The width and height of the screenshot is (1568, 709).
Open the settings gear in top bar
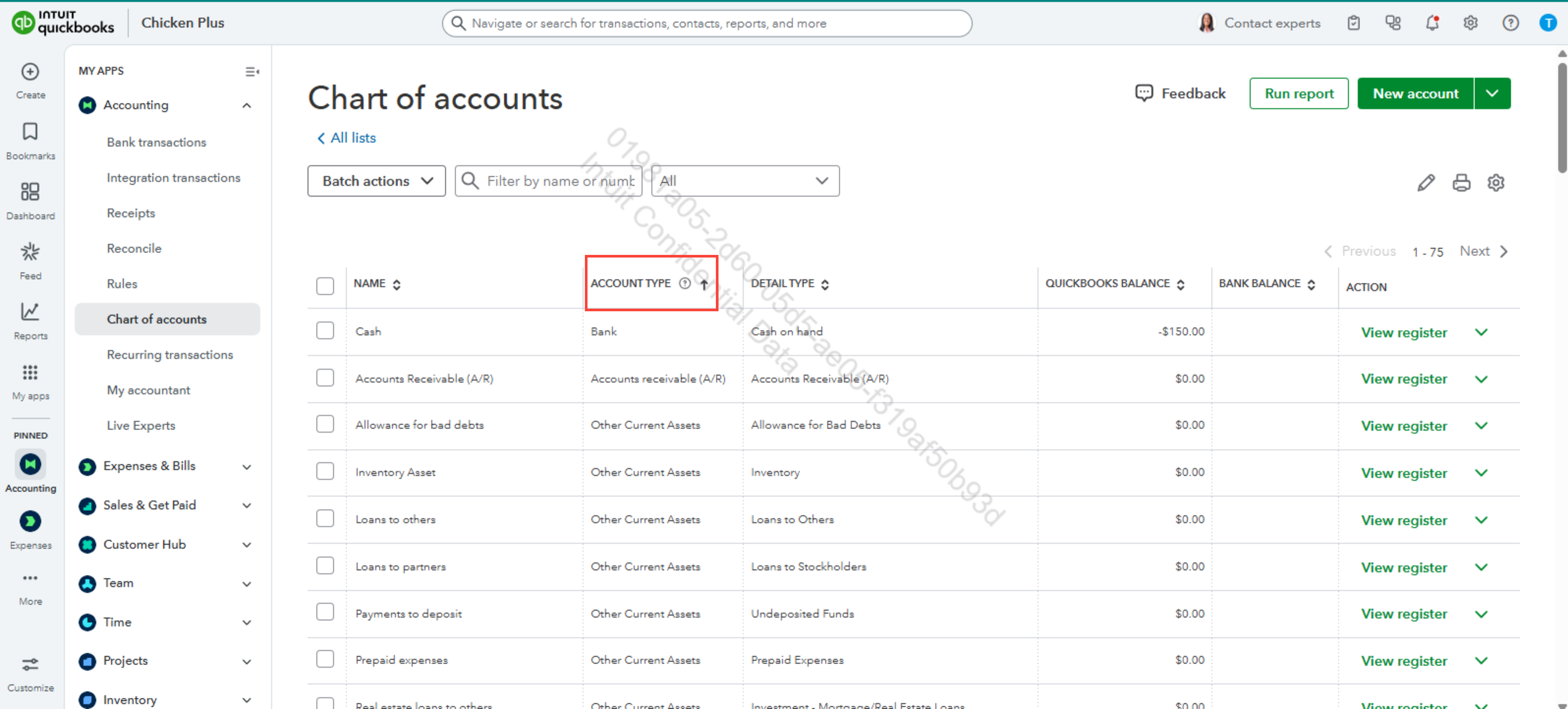tap(1470, 23)
